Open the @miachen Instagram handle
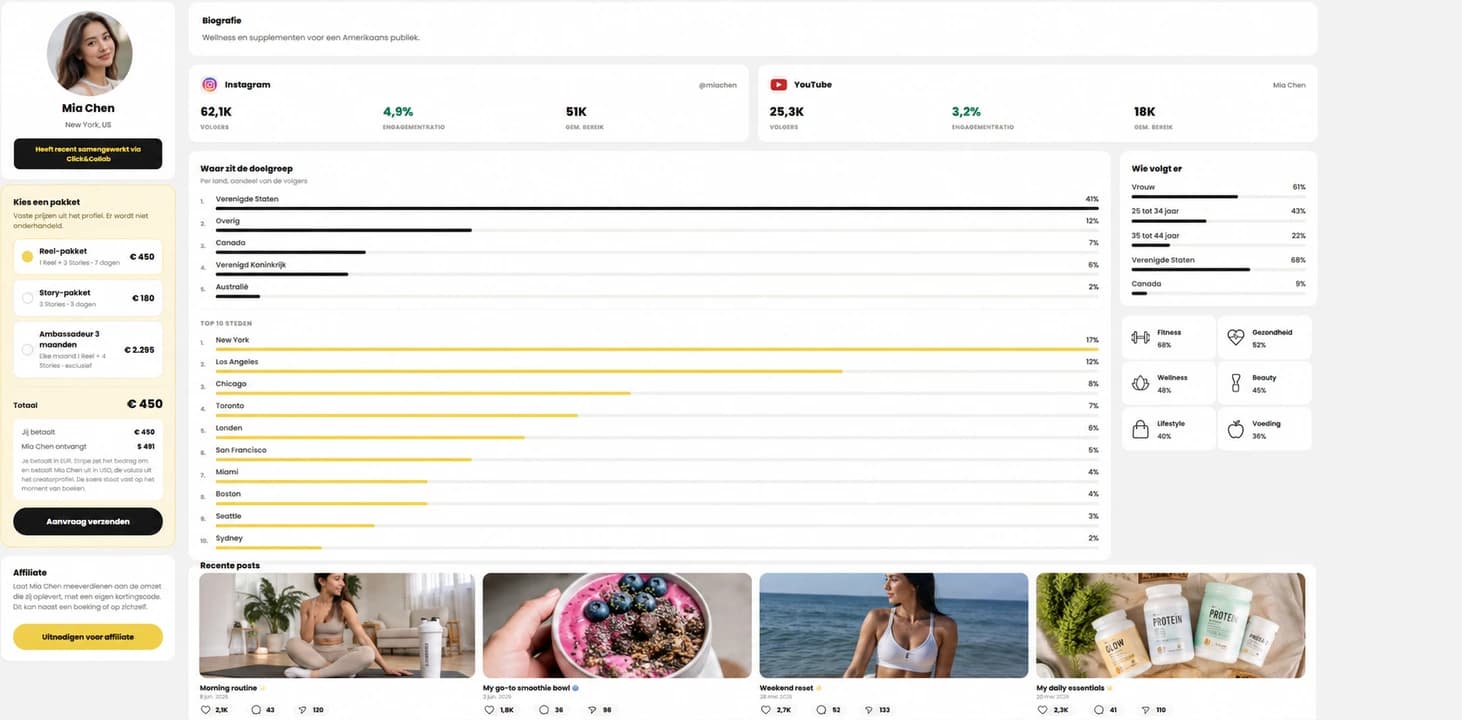Screen dimensions: 1462x720 [717, 85]
